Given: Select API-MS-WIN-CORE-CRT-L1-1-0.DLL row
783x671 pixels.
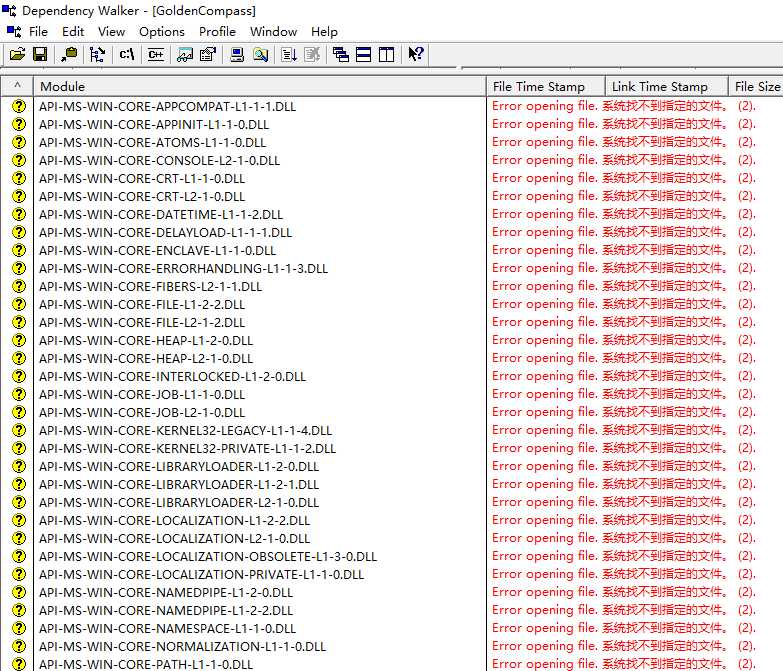Looking at the screenshot, I should [392, 178].
